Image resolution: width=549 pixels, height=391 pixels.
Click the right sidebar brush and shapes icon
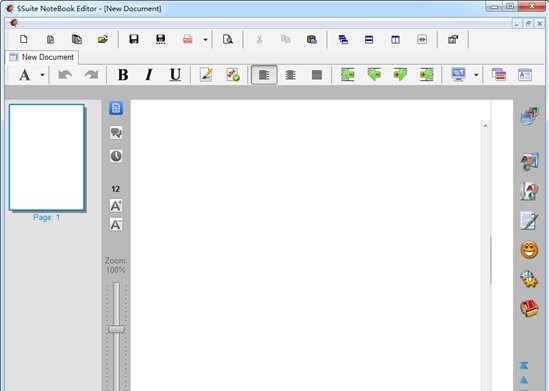click(x=529, y=191)
